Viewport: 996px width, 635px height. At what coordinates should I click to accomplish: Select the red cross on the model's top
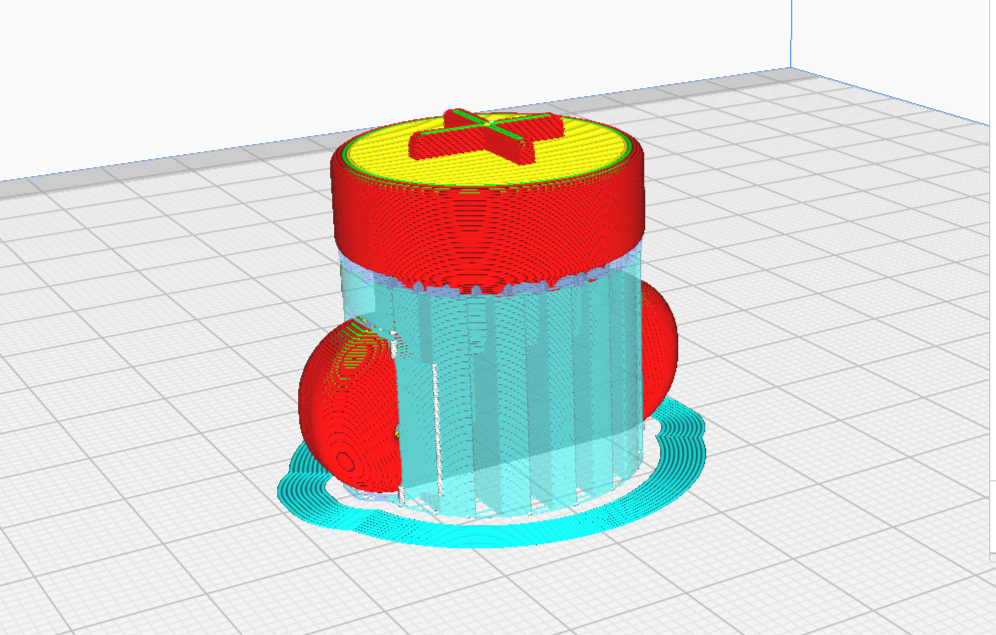coord(486,136)
